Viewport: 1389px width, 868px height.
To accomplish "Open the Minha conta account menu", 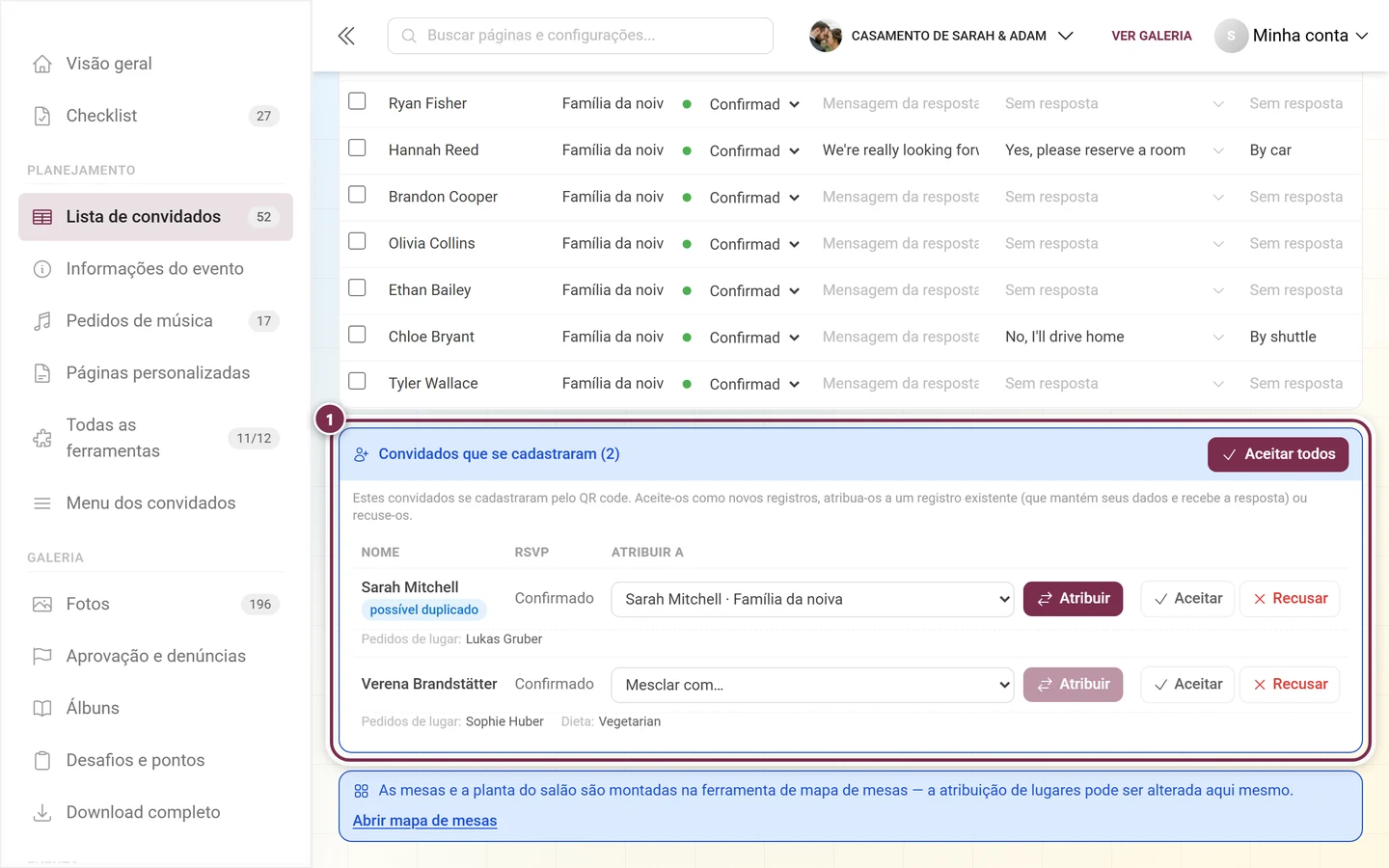I will tap(1292, 36).
